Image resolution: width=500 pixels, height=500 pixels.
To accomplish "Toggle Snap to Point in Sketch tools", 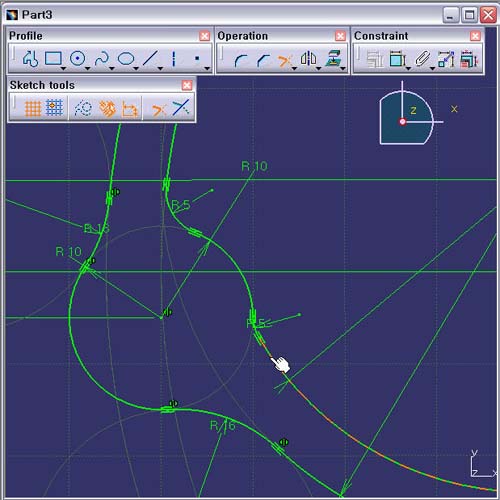I will (54, 108).
